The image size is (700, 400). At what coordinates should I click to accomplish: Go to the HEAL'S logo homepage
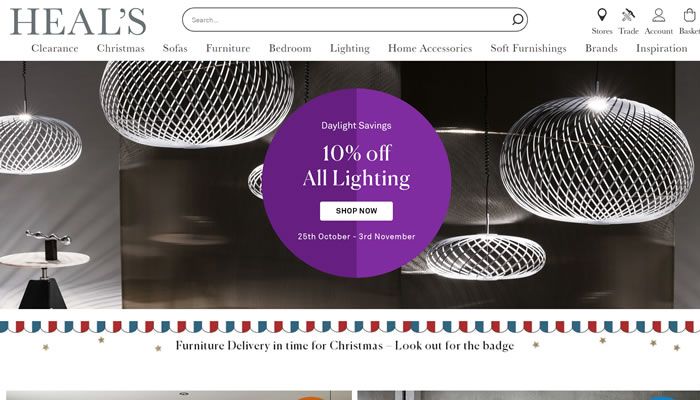pyautogui.click(x=78, y=22)
